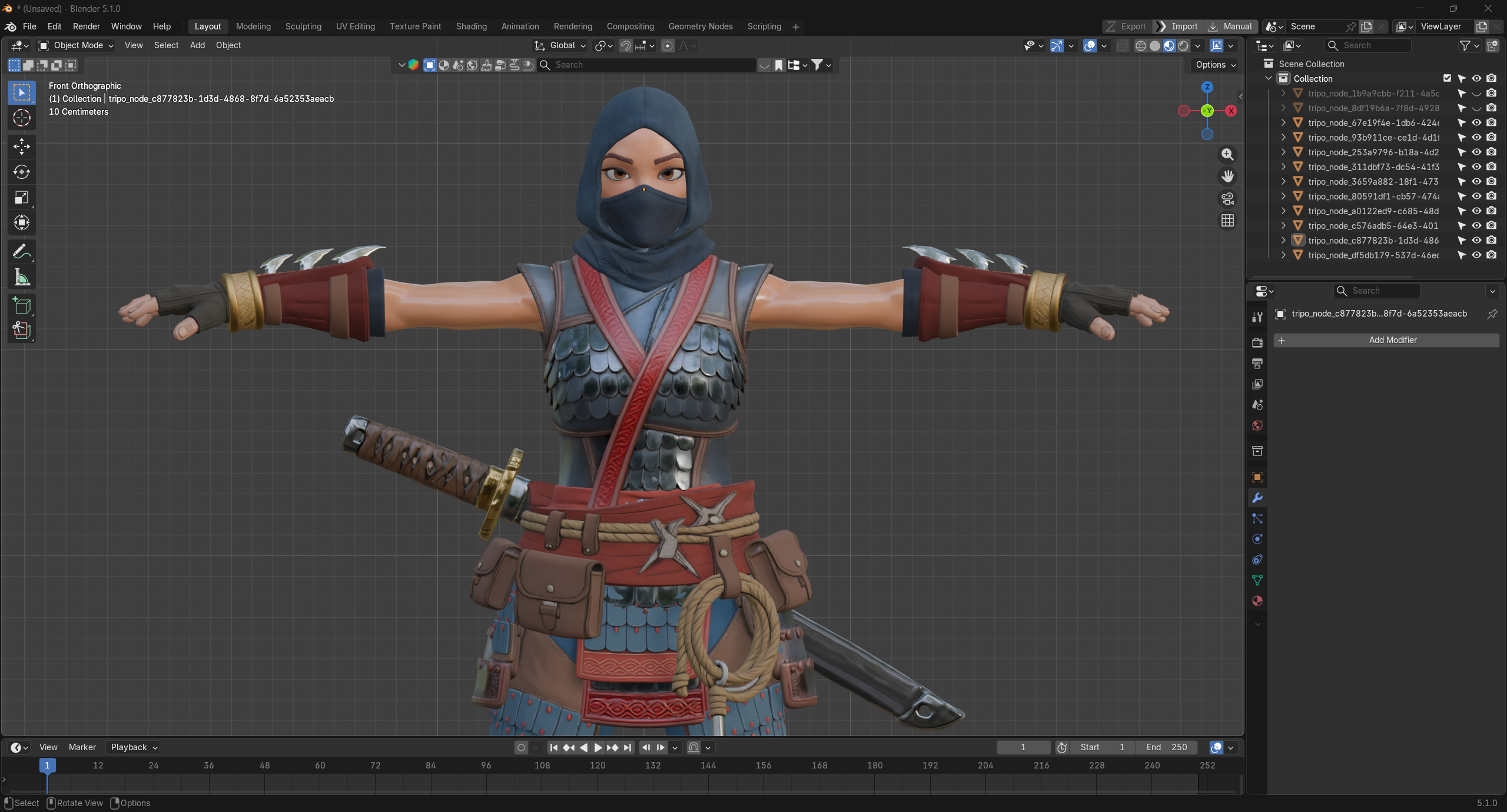
Task: Select the Rotate tool in the toolbar
Action: (22, 171)
